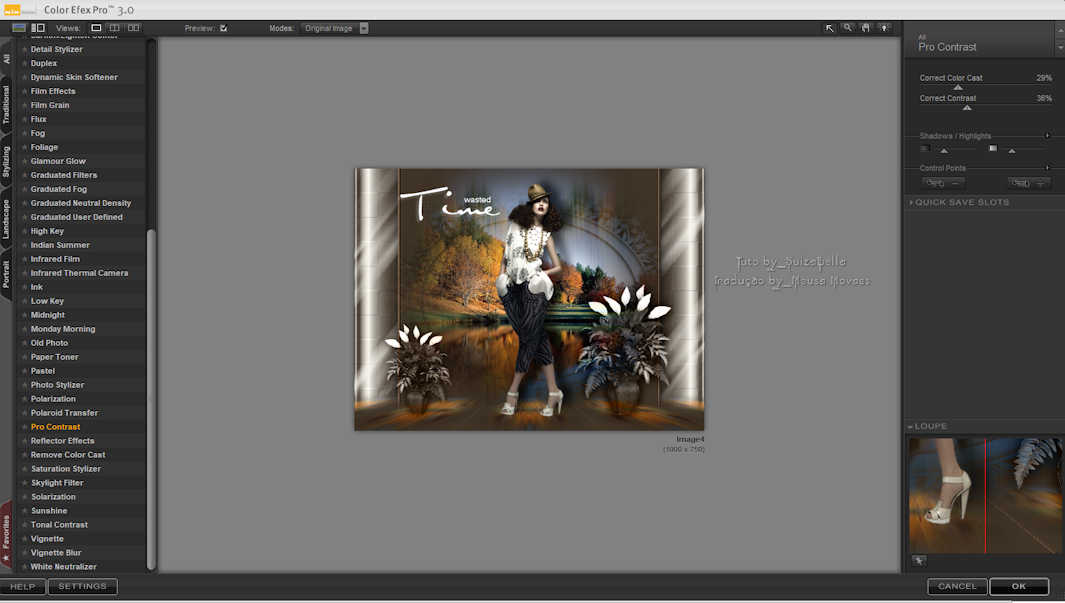
Task: Select the White Neutralizer filter
Action: [63, 567]
